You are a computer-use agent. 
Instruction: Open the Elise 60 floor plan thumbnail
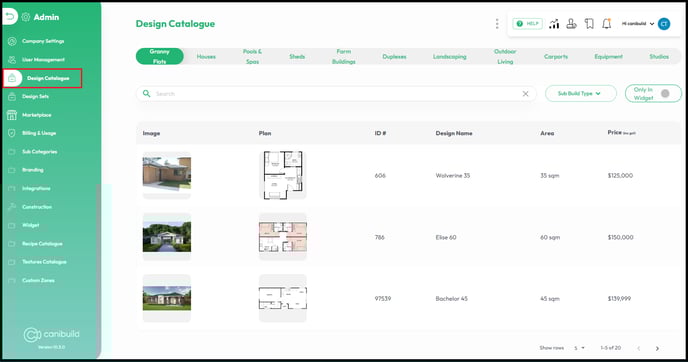283,237
